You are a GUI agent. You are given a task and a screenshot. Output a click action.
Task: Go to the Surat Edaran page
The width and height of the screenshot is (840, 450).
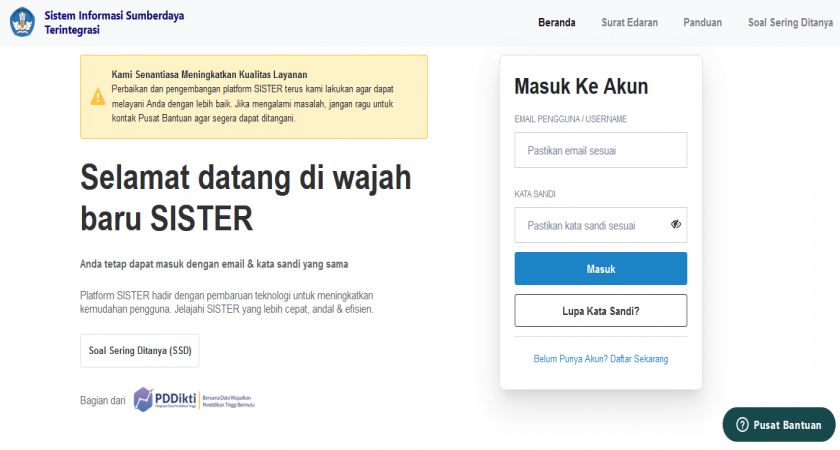[x=629, y=22]
